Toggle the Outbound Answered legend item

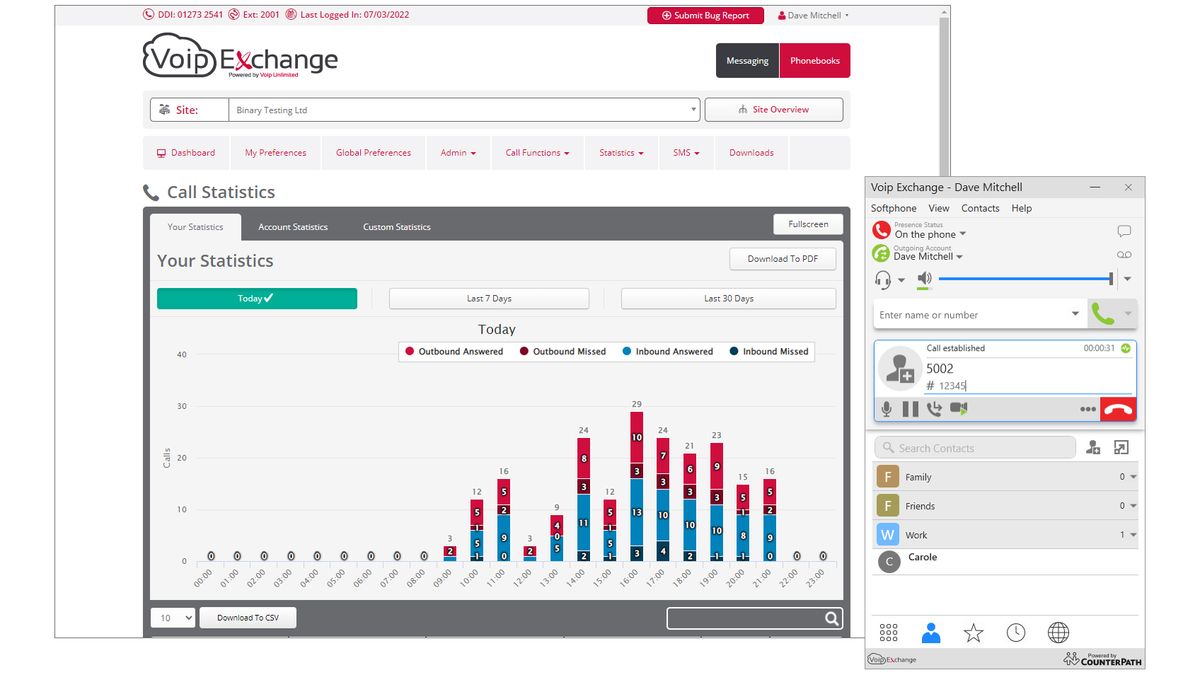click(456, 351)
